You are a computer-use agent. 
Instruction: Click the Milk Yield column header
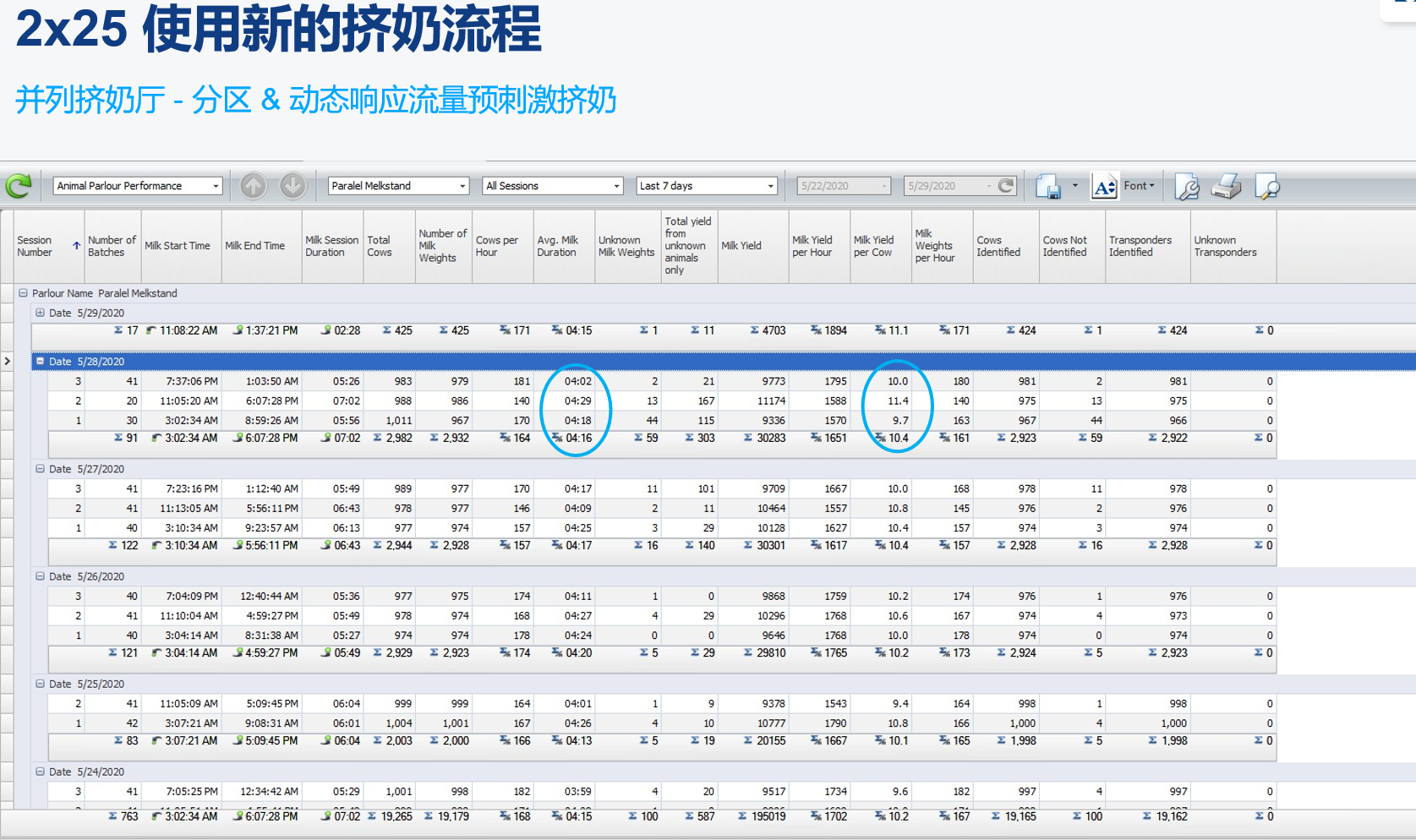point(753,246)
